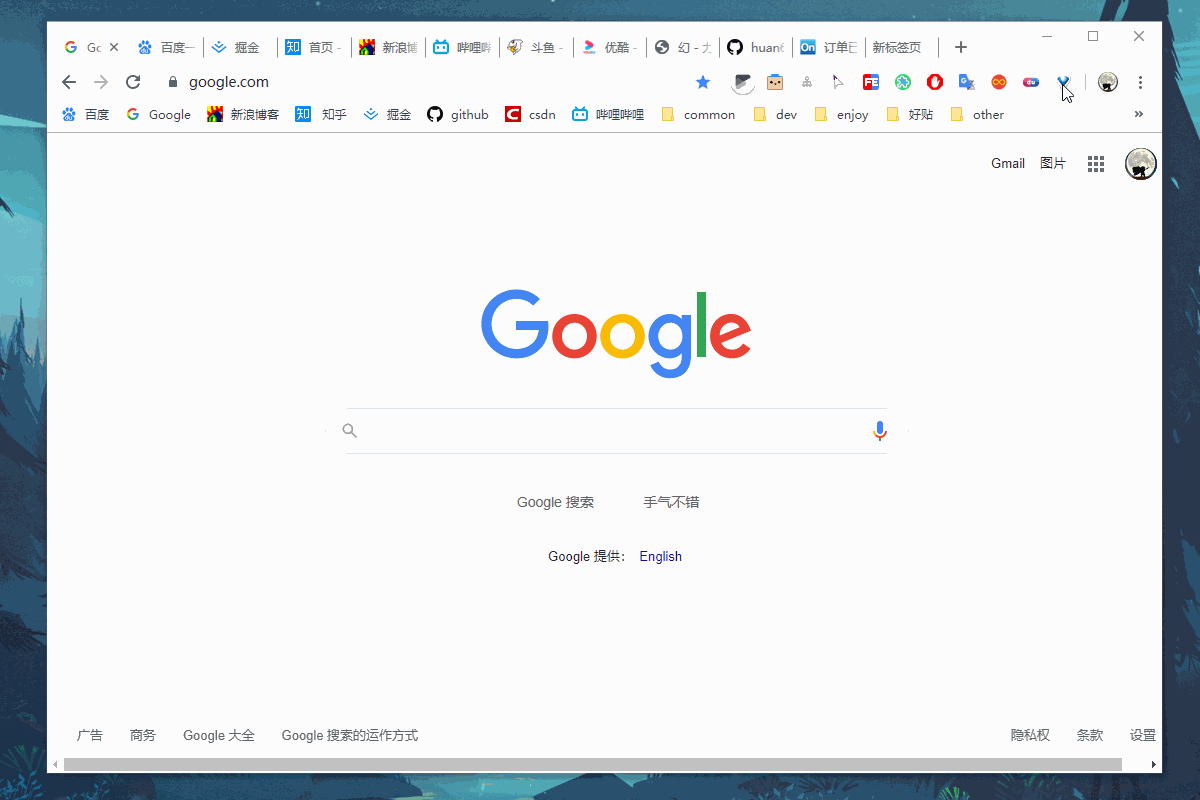Open the dev bookmarks folder
Viewport: 1200px width, 800px height.
(x=776, y=115)
